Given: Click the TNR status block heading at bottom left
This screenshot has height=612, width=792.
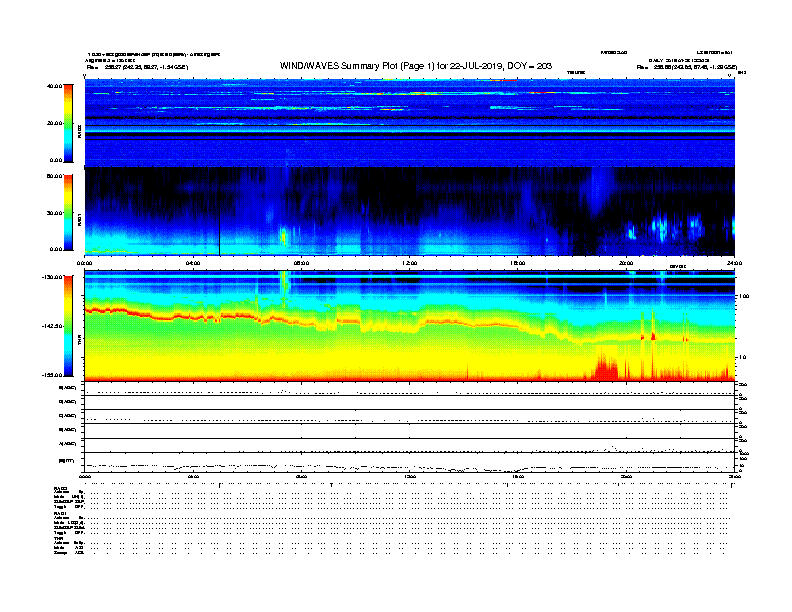Looking at the screenshot, I should pos(58,539).
